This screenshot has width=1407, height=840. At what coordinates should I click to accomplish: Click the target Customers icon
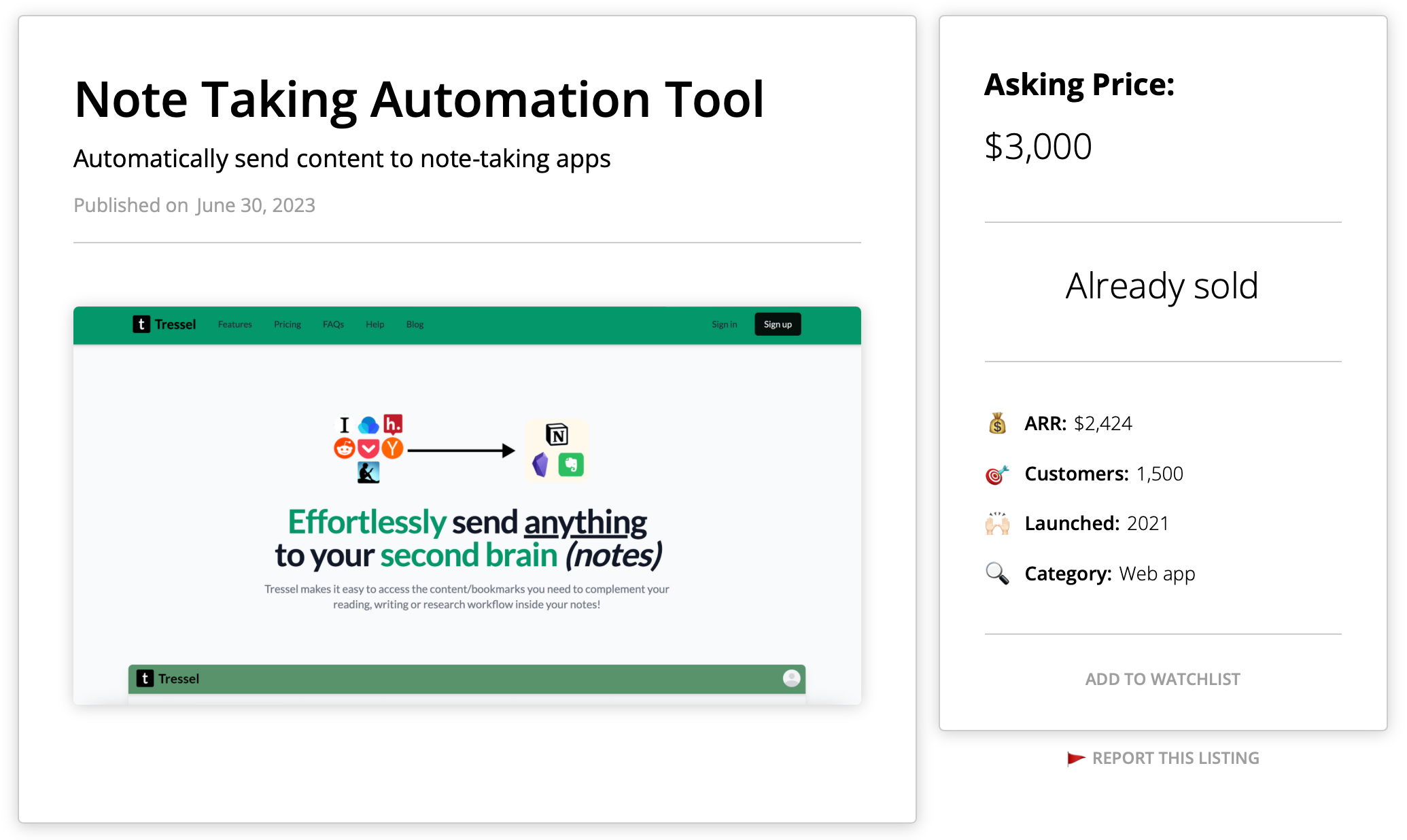coord(997,474)
